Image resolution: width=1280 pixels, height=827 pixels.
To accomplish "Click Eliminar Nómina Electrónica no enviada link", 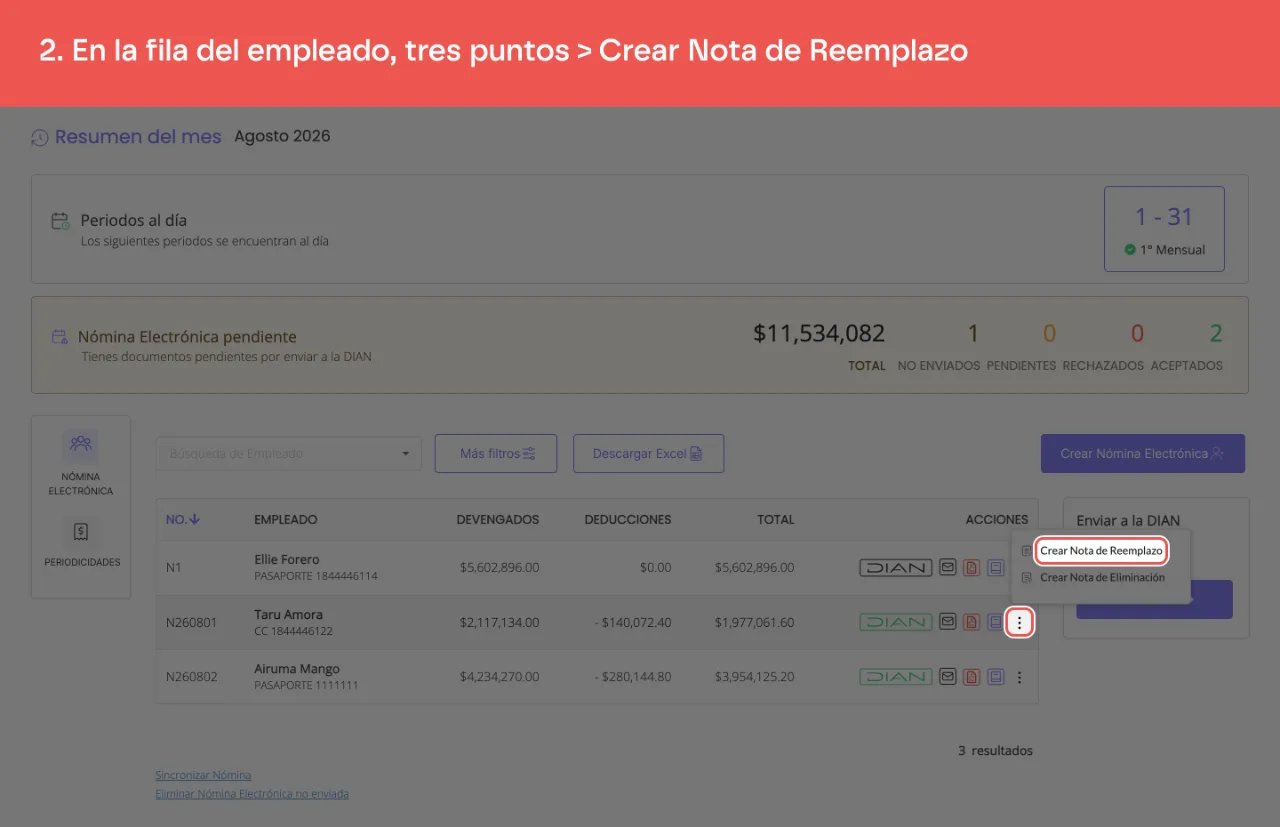I will pos(252,794).
